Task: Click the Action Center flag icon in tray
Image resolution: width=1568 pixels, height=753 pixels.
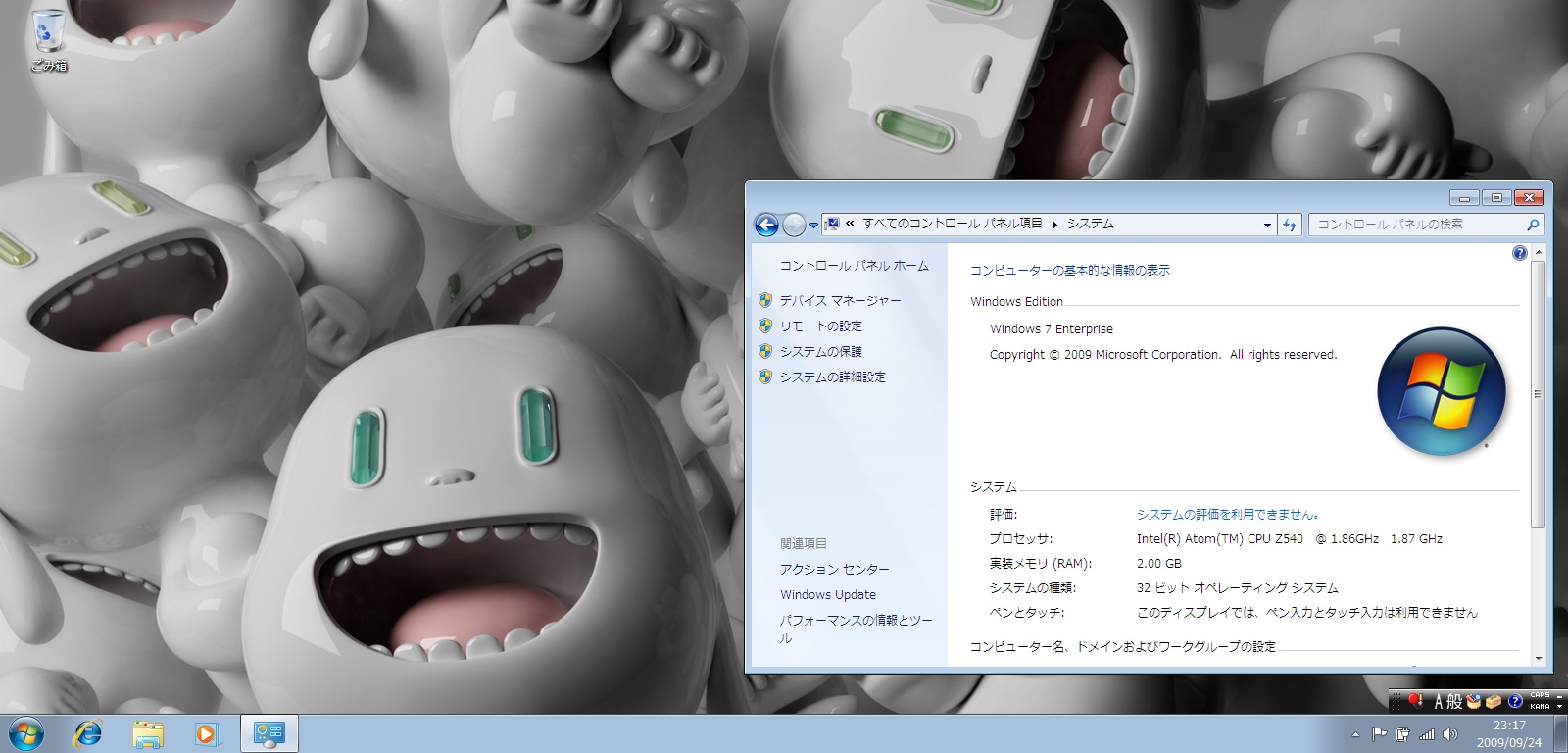Action: (x=1379, y=734)
